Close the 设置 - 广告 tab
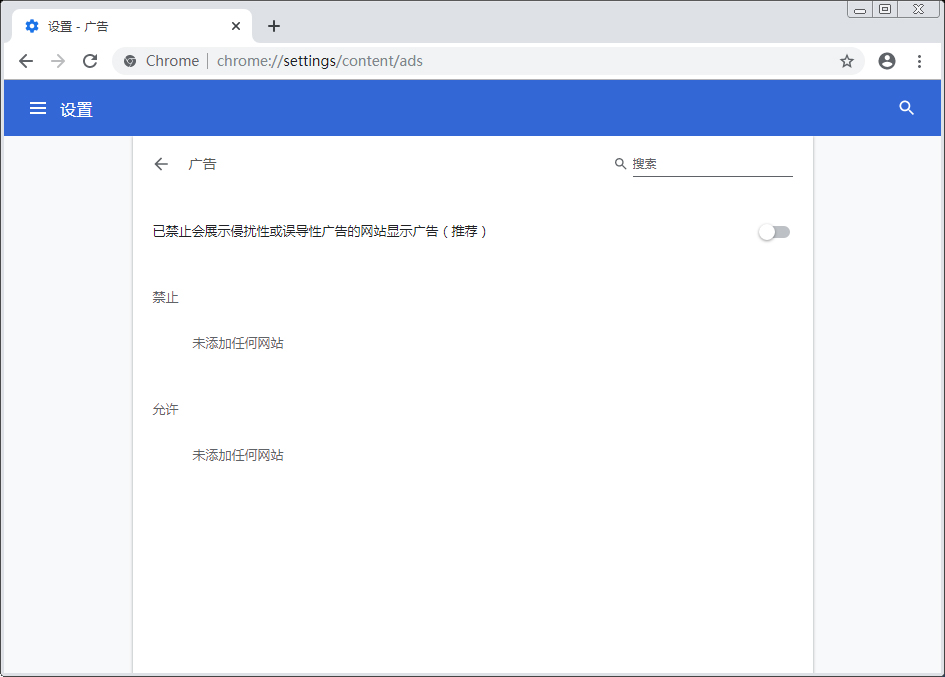Image resolution: width=945 pixels, height=677 pixels. click(235, 26)
